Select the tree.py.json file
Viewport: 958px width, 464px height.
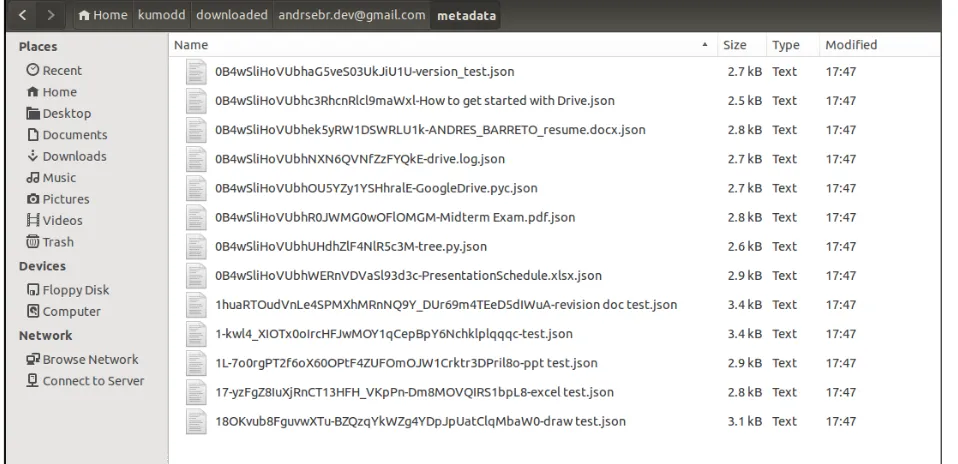351,246
